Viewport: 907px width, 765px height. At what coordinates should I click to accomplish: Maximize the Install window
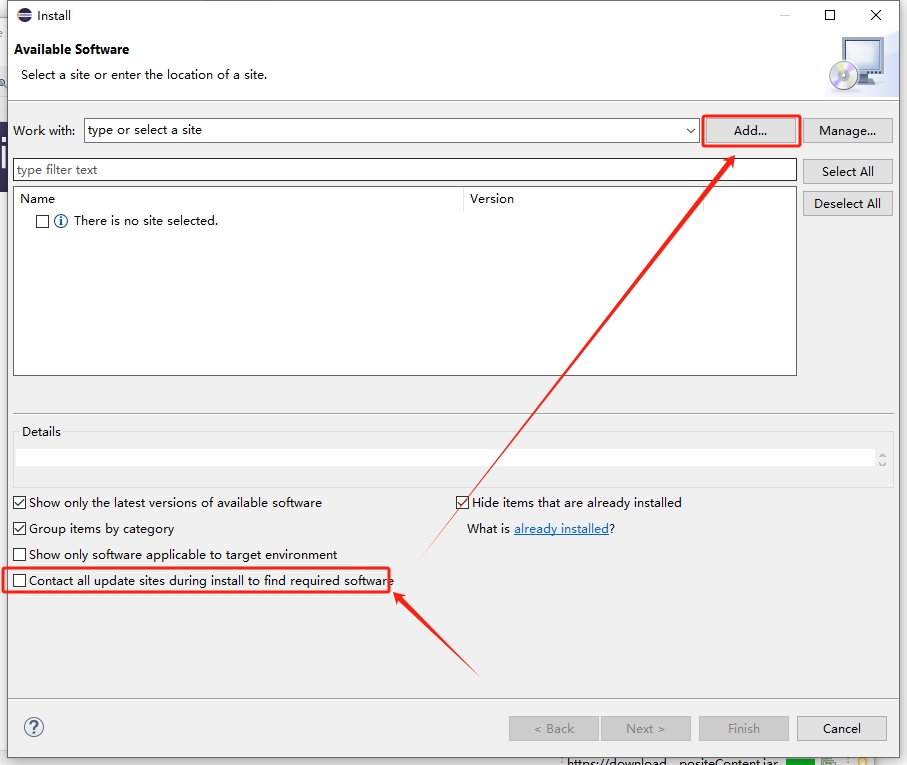tap(830, 15)
